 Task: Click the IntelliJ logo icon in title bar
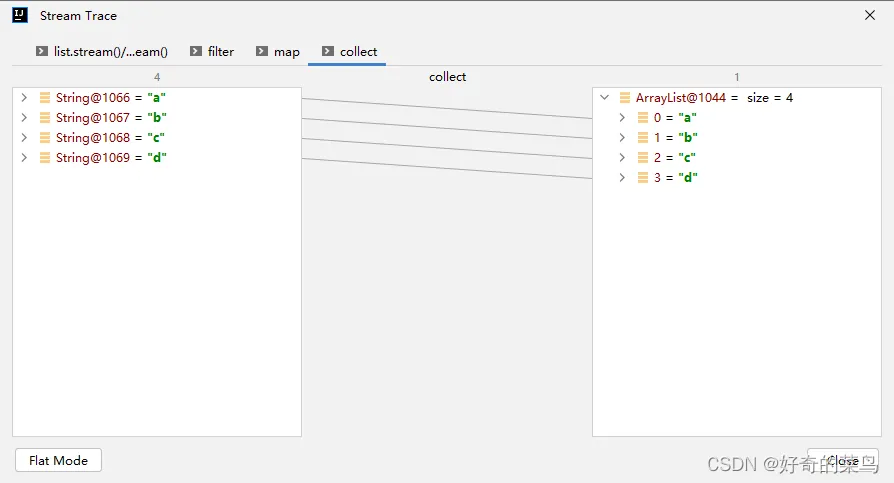(20, 15)
